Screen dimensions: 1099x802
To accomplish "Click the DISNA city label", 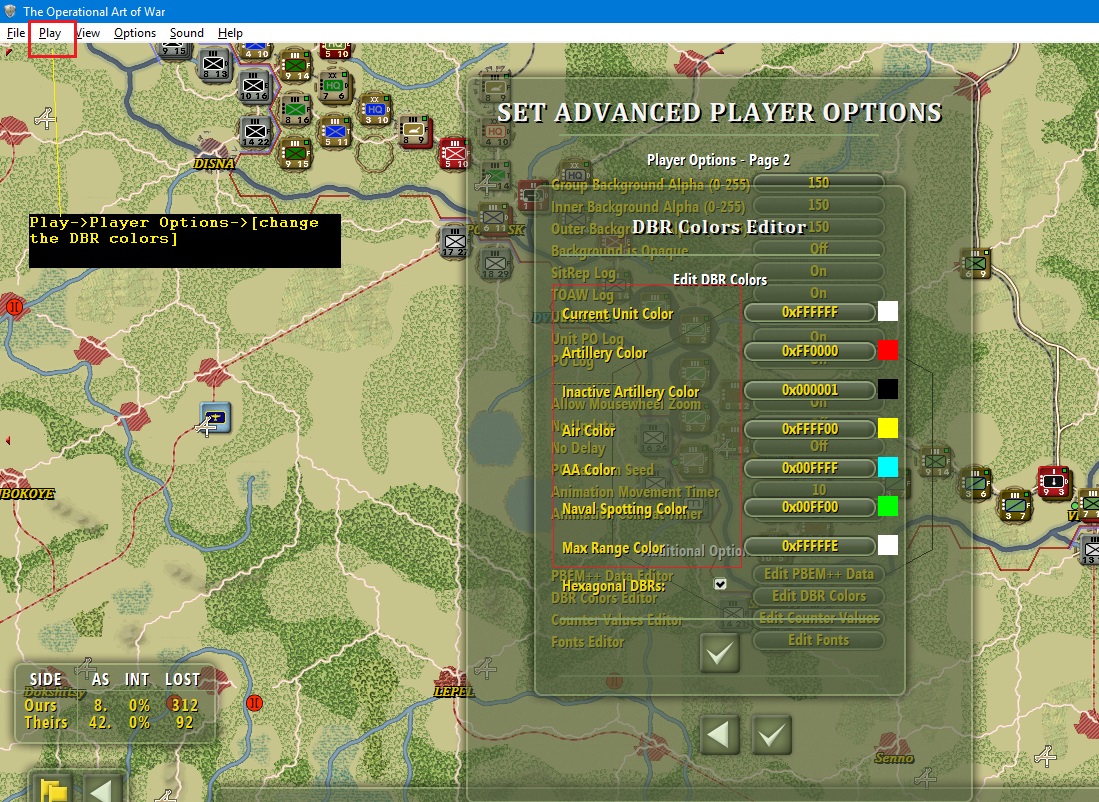I will pyautogui.click(x=214, y=163).
